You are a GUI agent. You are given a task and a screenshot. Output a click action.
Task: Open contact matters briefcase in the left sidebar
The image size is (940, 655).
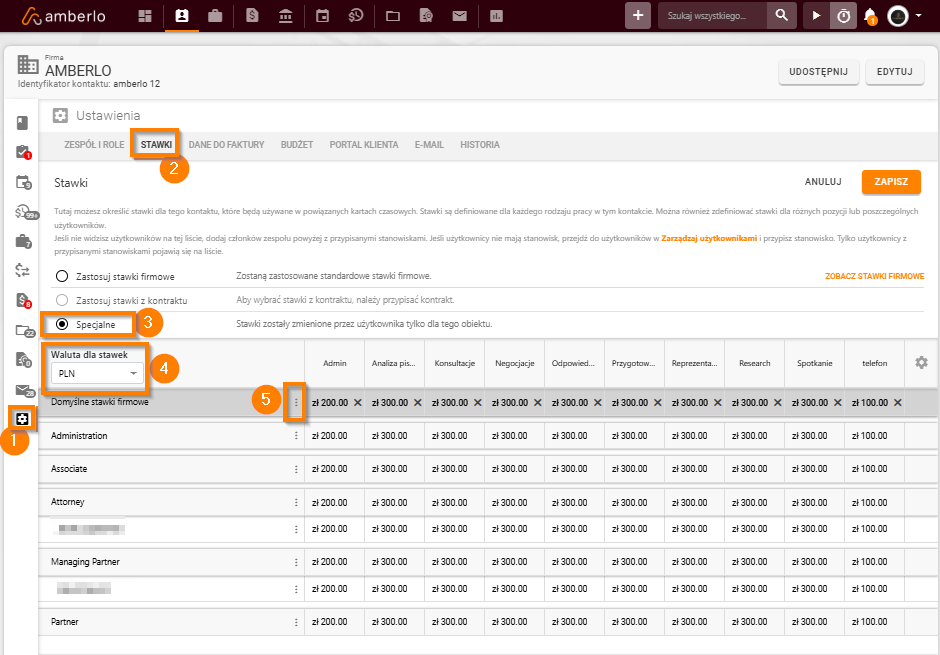tap(23, 242)
